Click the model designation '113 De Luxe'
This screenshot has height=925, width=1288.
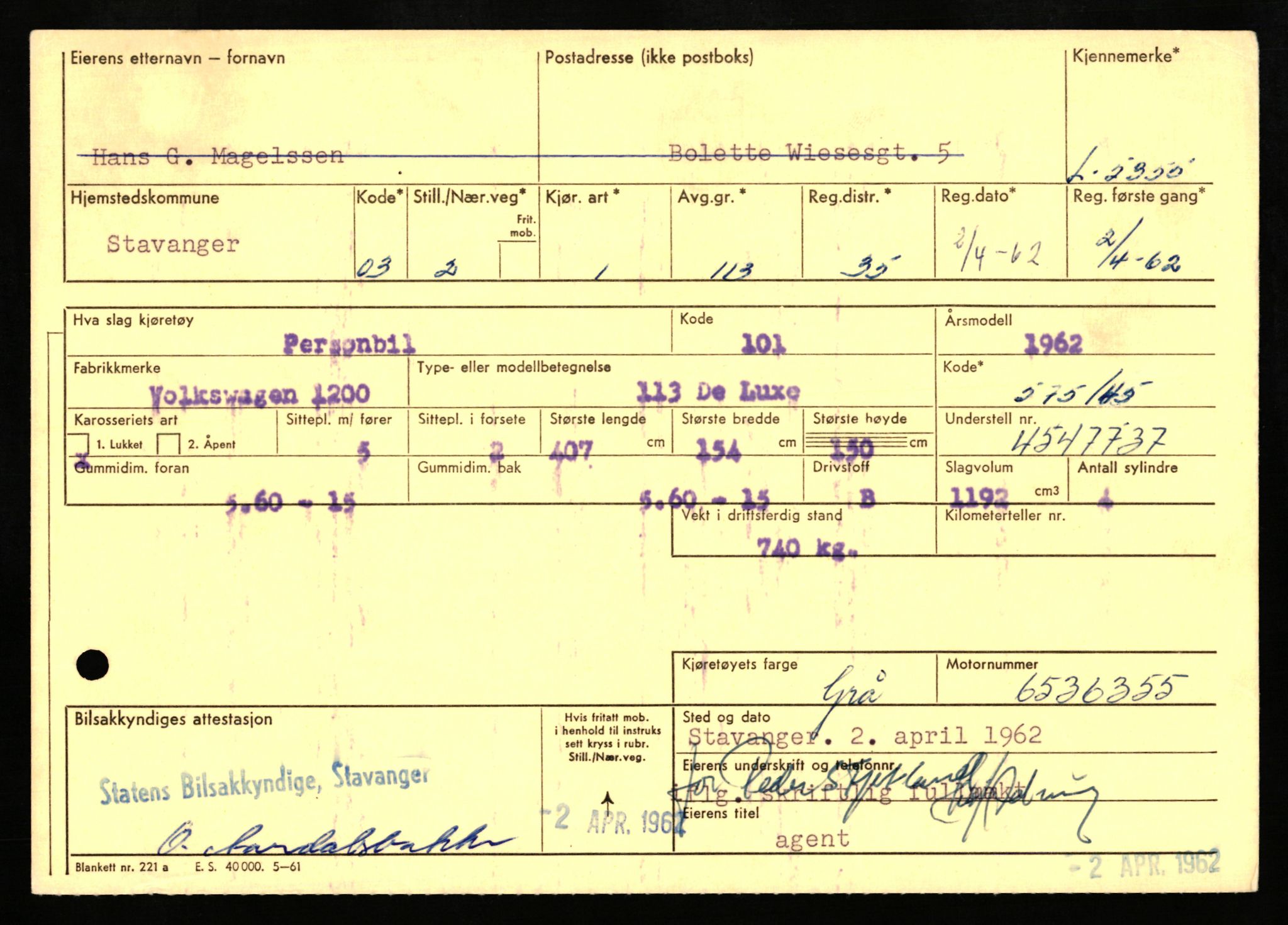(x=718, y=392)
